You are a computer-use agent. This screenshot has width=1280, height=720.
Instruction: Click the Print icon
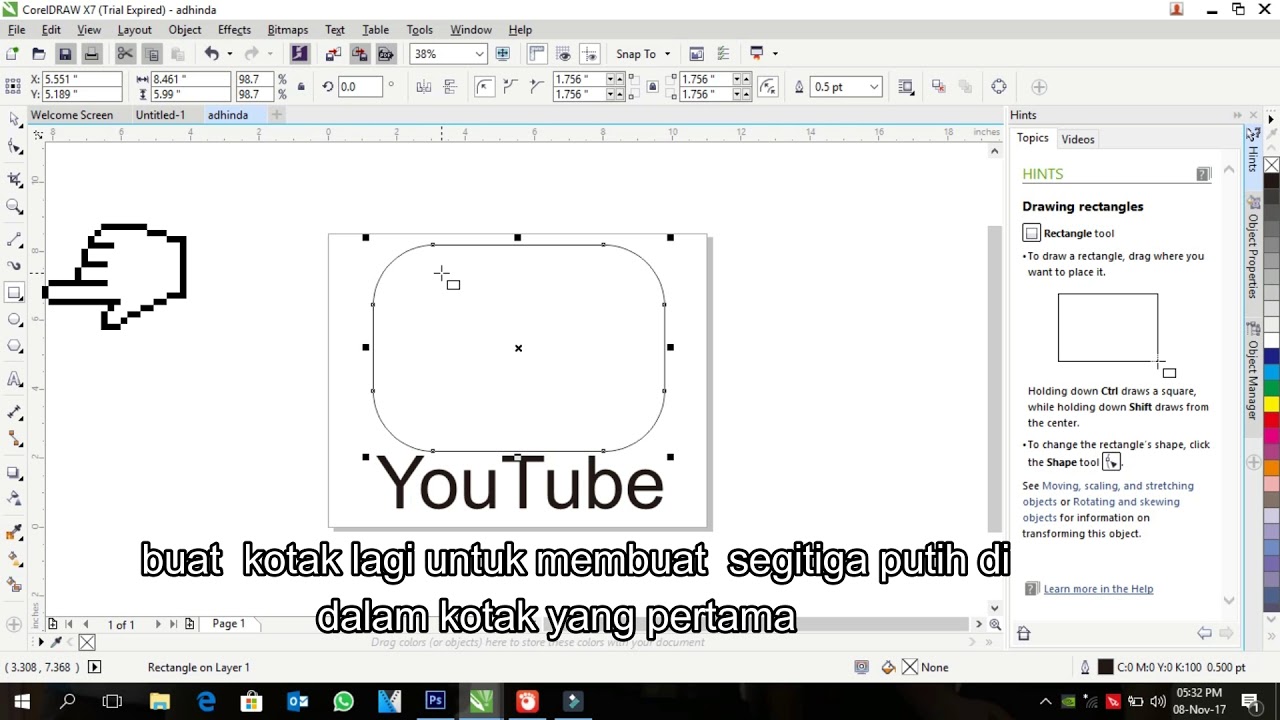(91, 54)
